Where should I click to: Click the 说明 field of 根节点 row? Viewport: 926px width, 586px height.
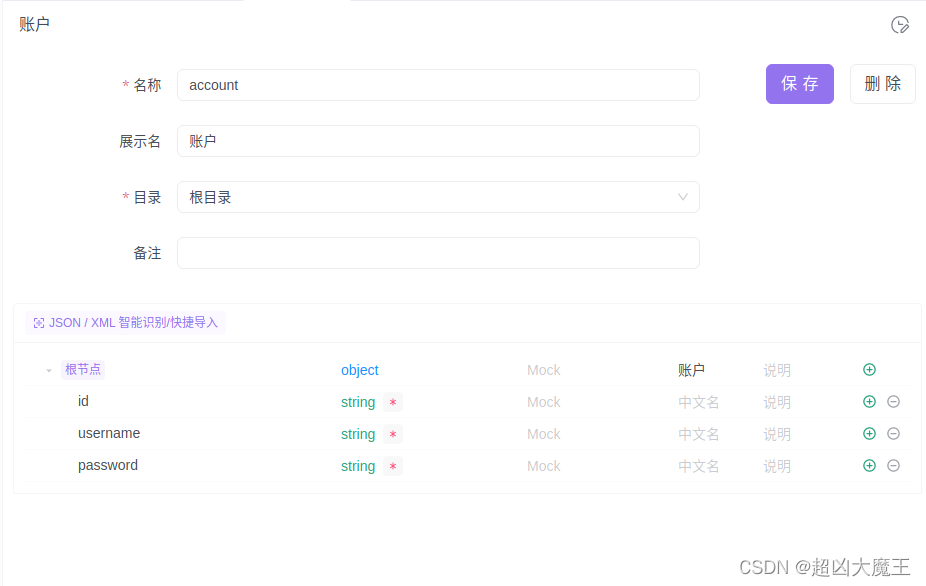[777, 370]
